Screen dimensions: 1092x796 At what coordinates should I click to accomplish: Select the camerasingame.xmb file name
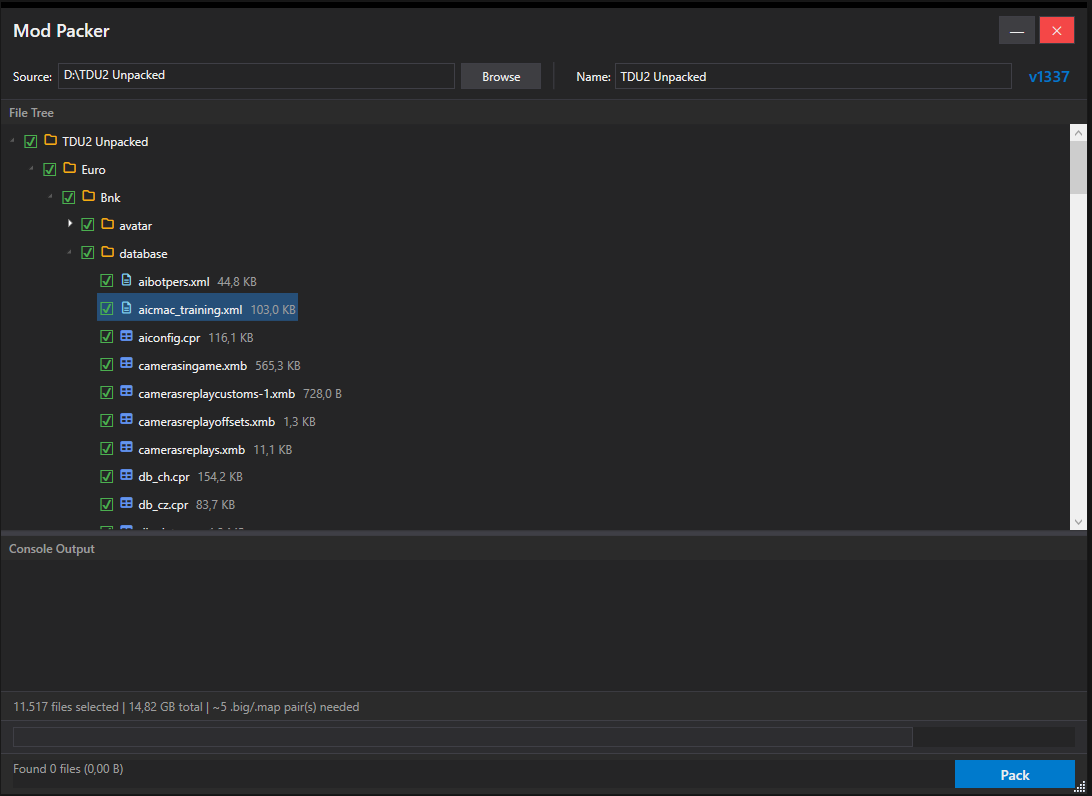point(192,365)
